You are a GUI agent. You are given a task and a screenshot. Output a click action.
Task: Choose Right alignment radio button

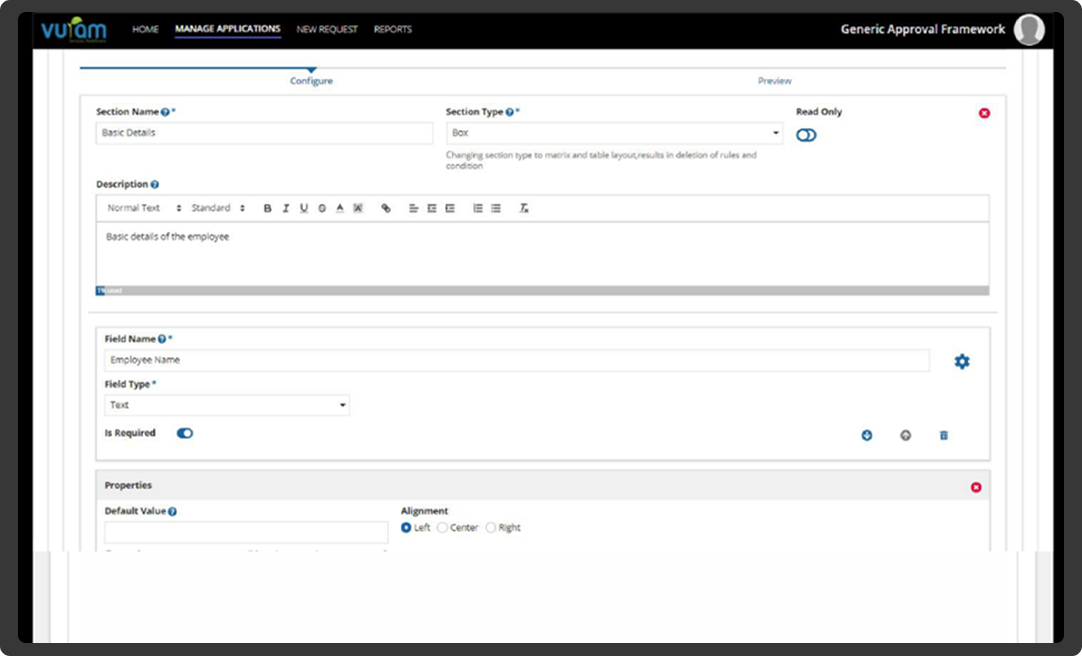490,527
